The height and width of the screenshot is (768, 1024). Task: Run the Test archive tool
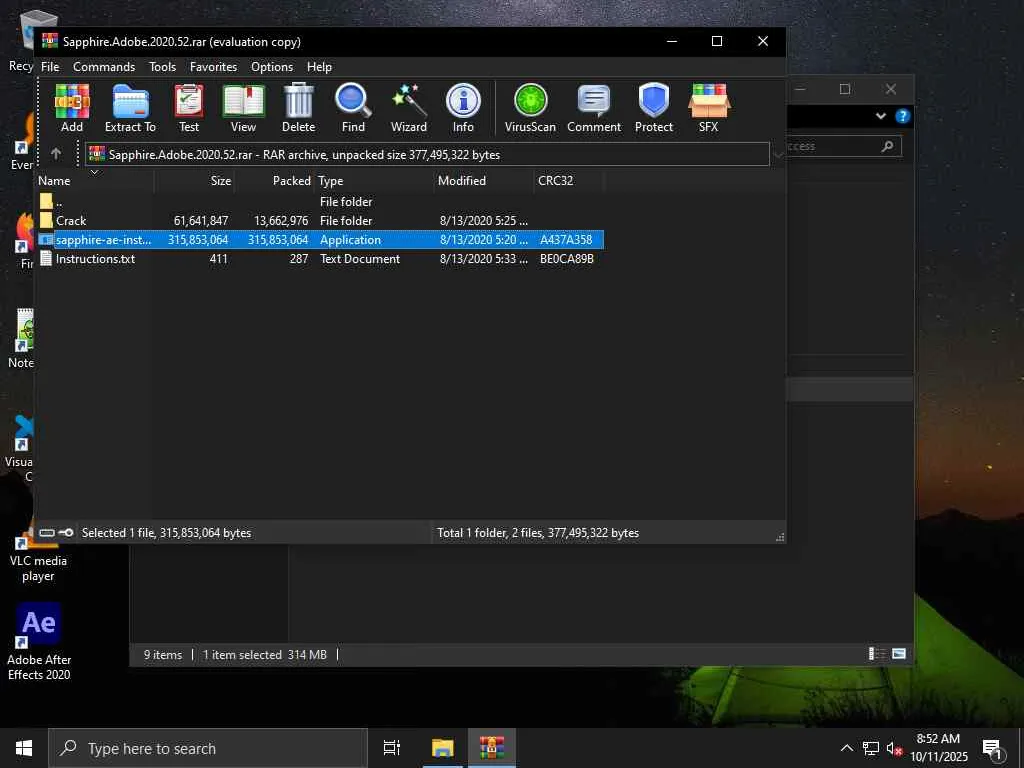pyautogui.click(x=189, y=108)
